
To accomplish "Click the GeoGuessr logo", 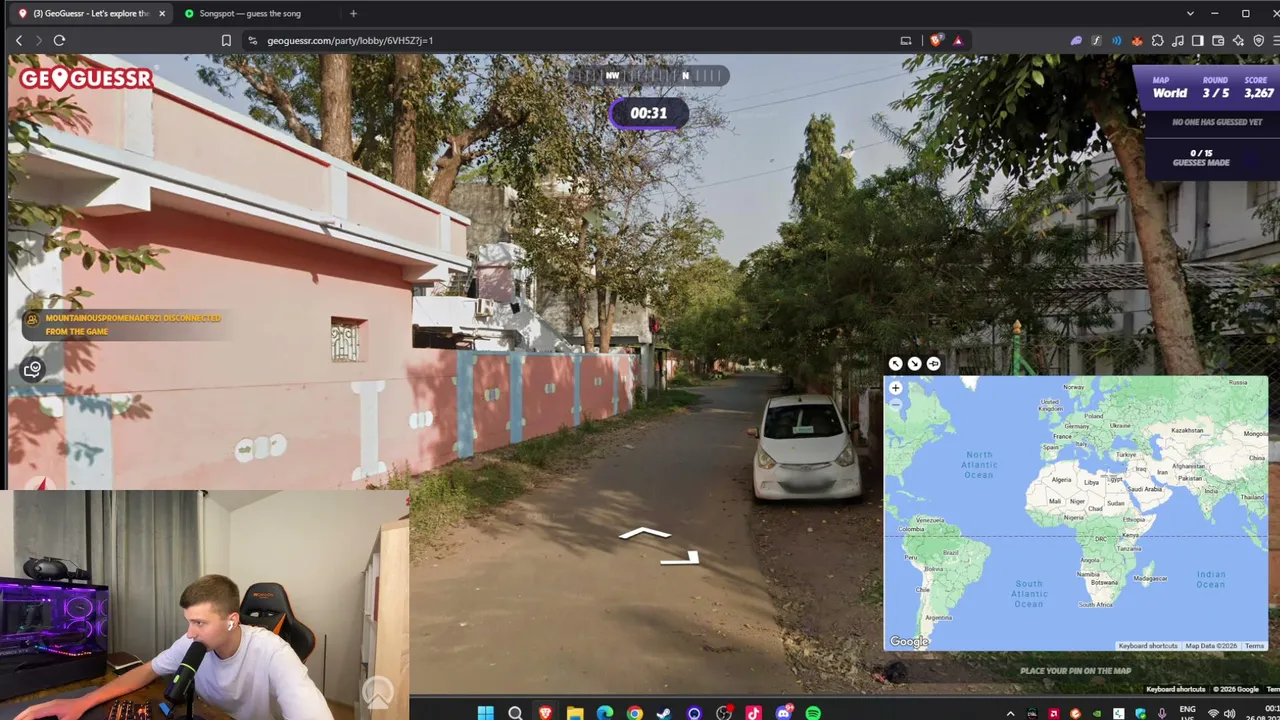I will (x=86, y=78).
